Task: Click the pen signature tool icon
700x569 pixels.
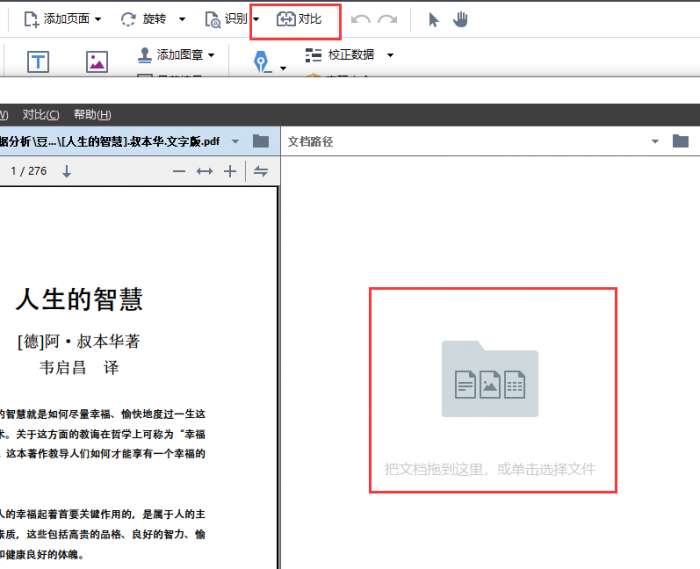Action: [263, 62]
